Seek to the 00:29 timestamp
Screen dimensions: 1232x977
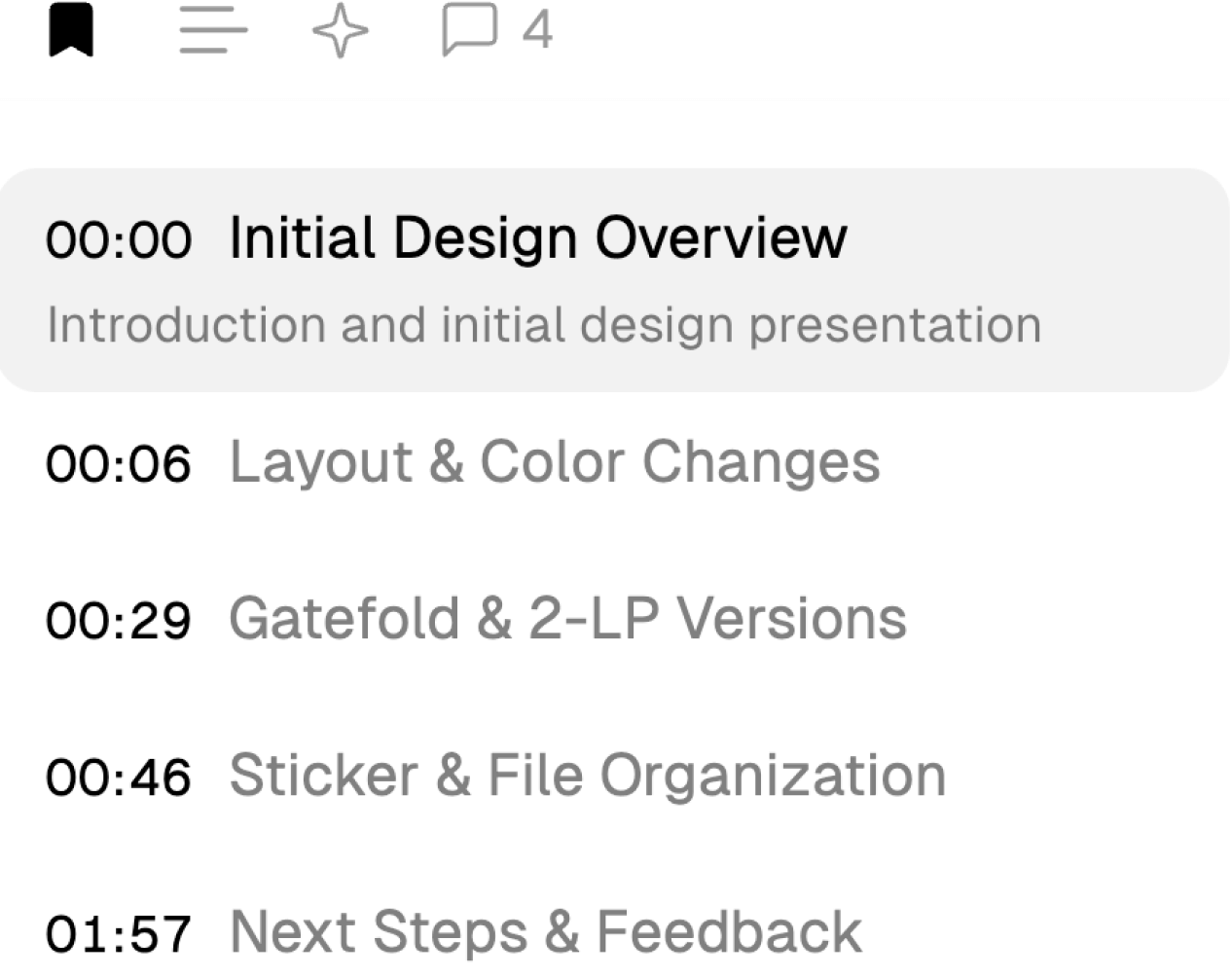coord(119,621)
